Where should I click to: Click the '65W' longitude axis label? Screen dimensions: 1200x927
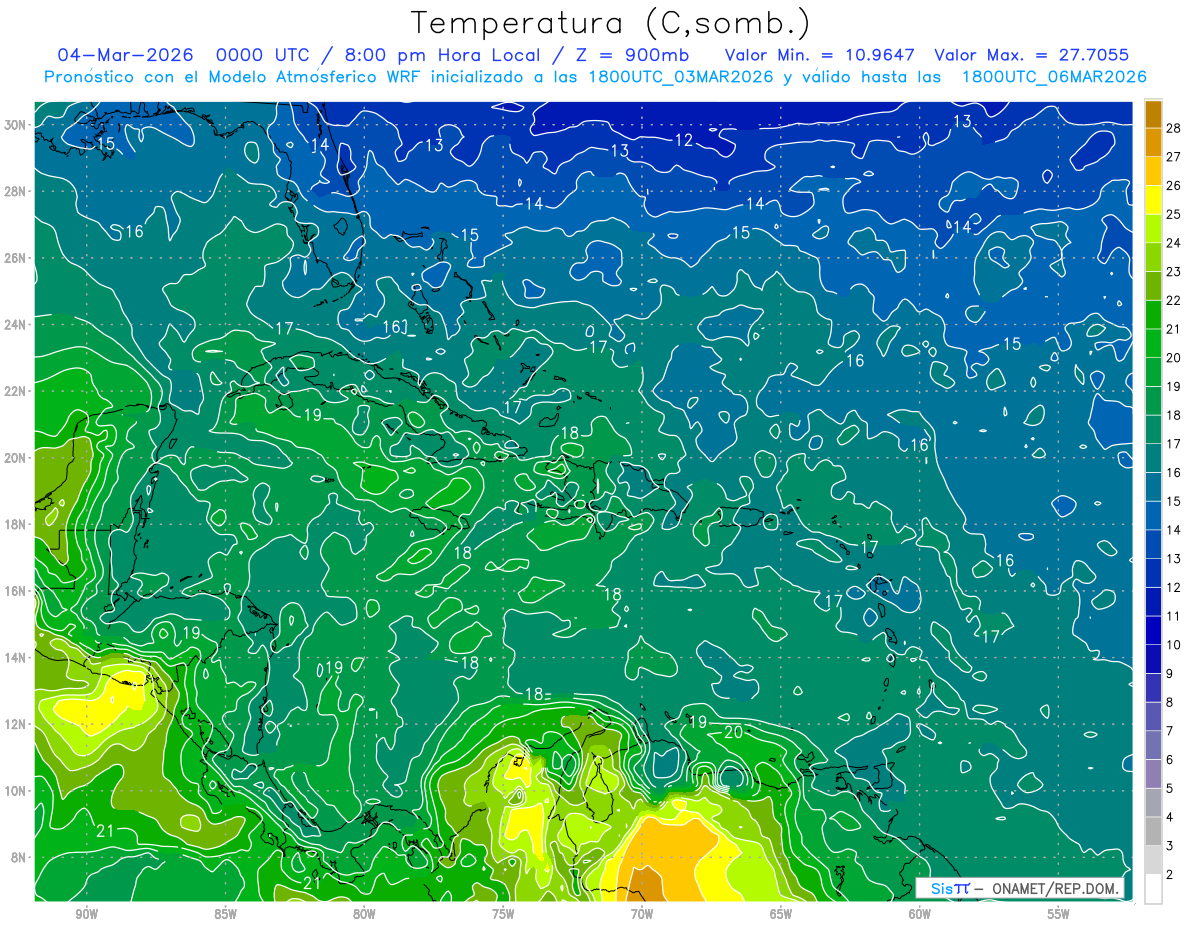click(x=781, y=914)
